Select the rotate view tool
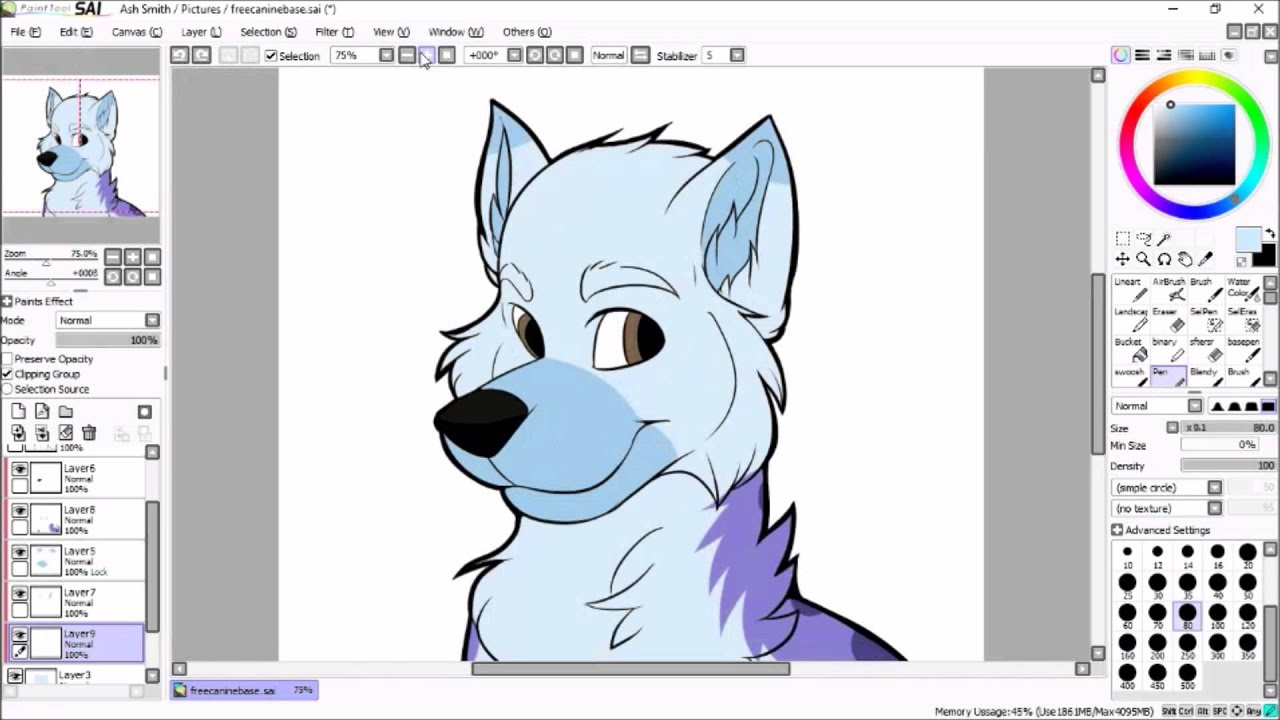This screenshot has width=1280, height=720. point(1165,259)
